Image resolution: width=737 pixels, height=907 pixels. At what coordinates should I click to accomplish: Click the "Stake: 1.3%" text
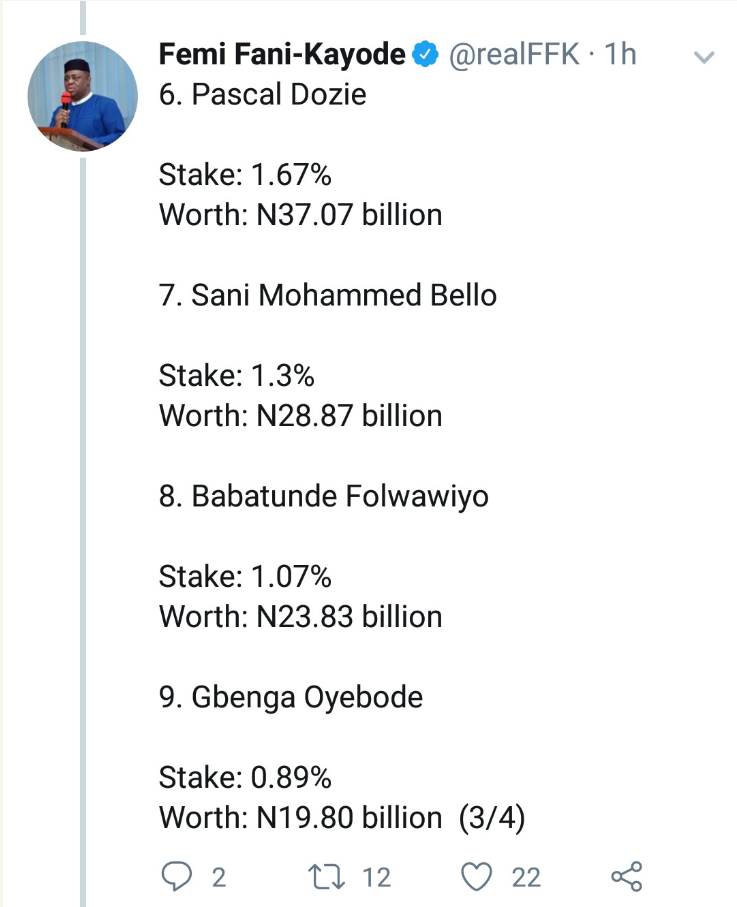point(237,376)
